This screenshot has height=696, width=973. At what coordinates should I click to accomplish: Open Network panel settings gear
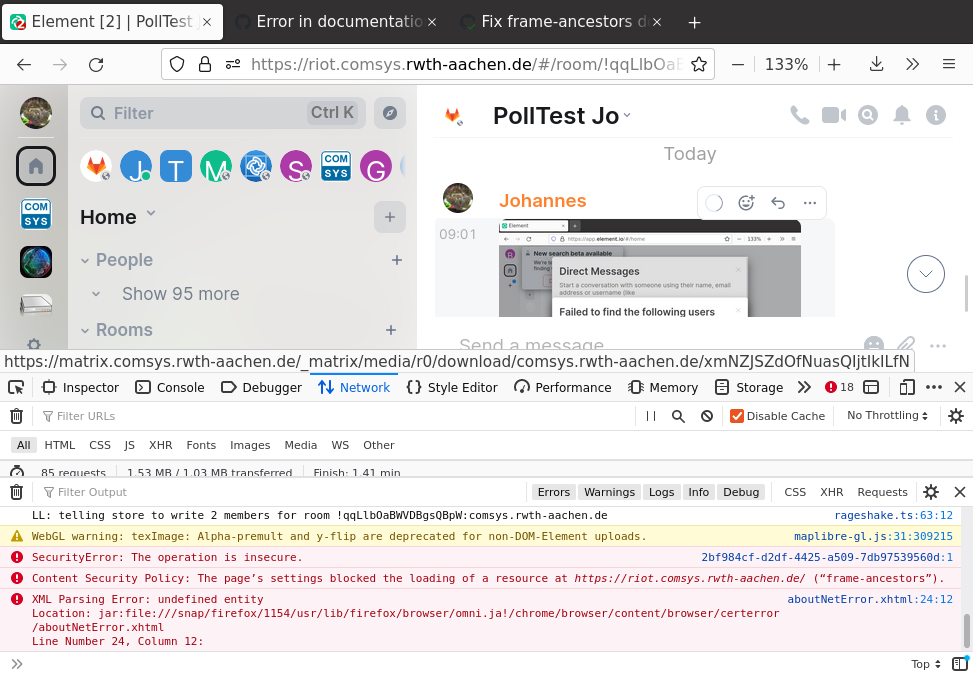click(956, 416)
